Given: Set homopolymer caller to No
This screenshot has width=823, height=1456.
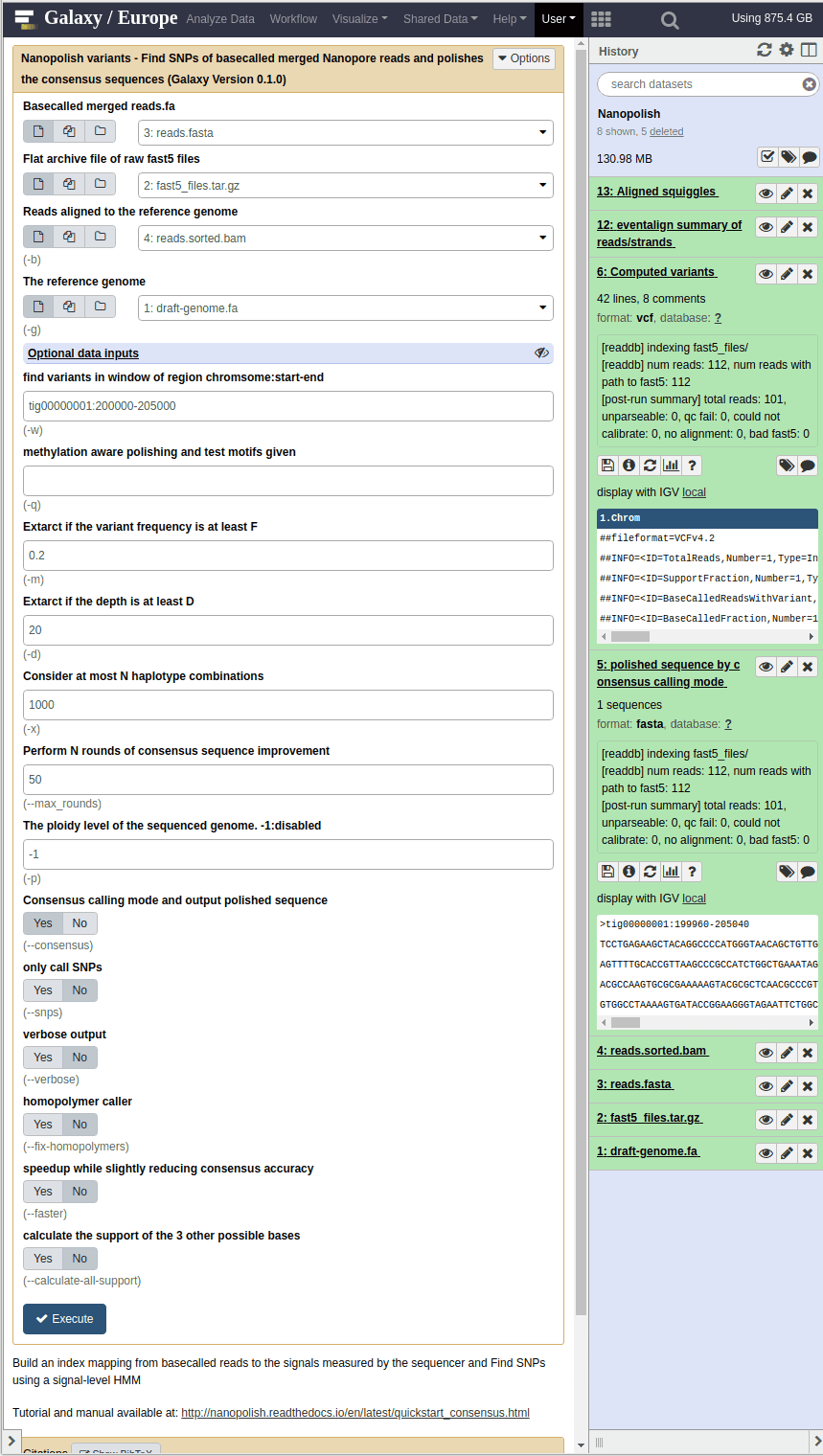Looking at the screenshot, I should pyautogui.click(x=80, y=1125).
